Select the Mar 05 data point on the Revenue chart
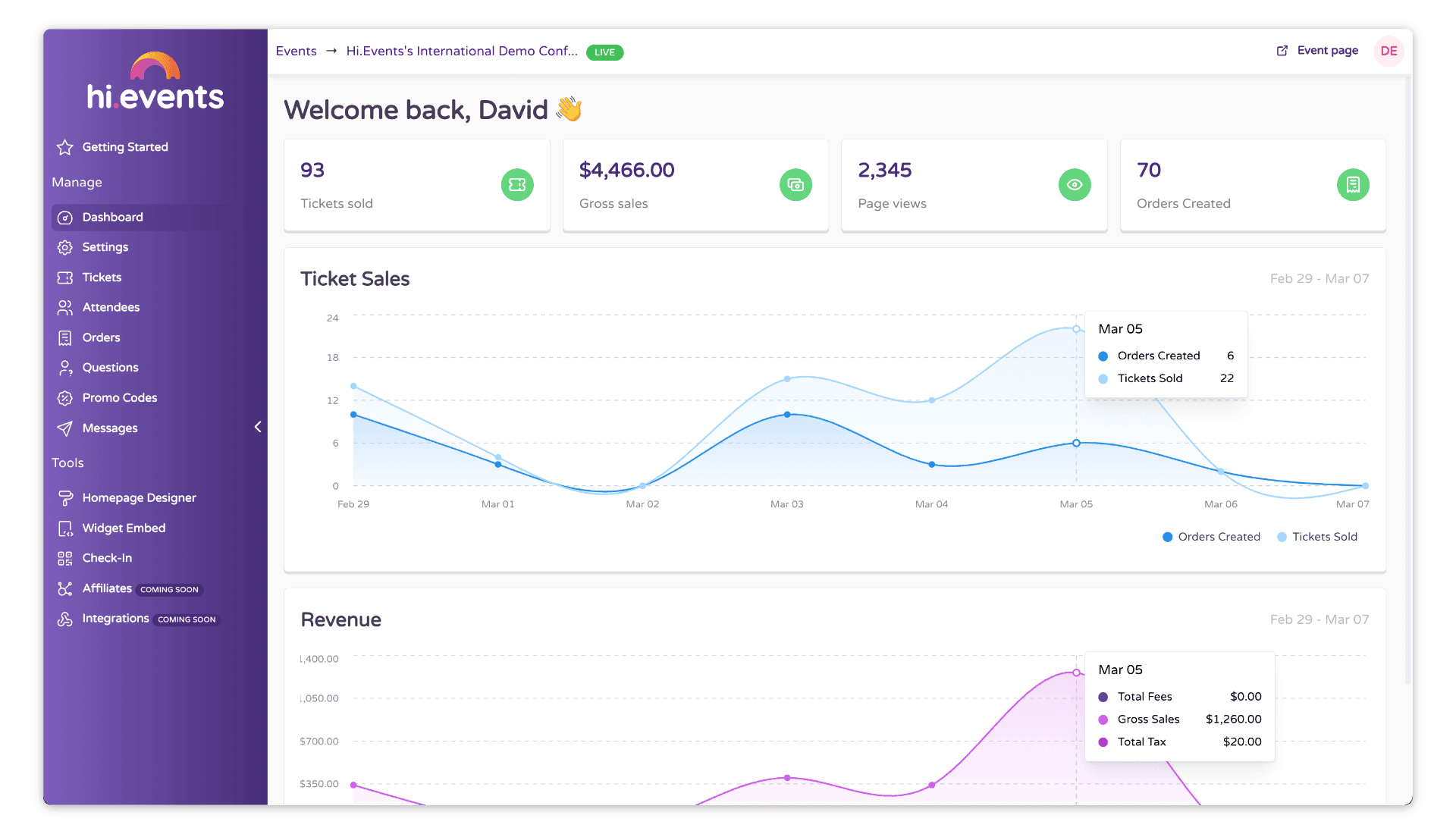Screen dimensions: 1456x834 coord(1076,672)
